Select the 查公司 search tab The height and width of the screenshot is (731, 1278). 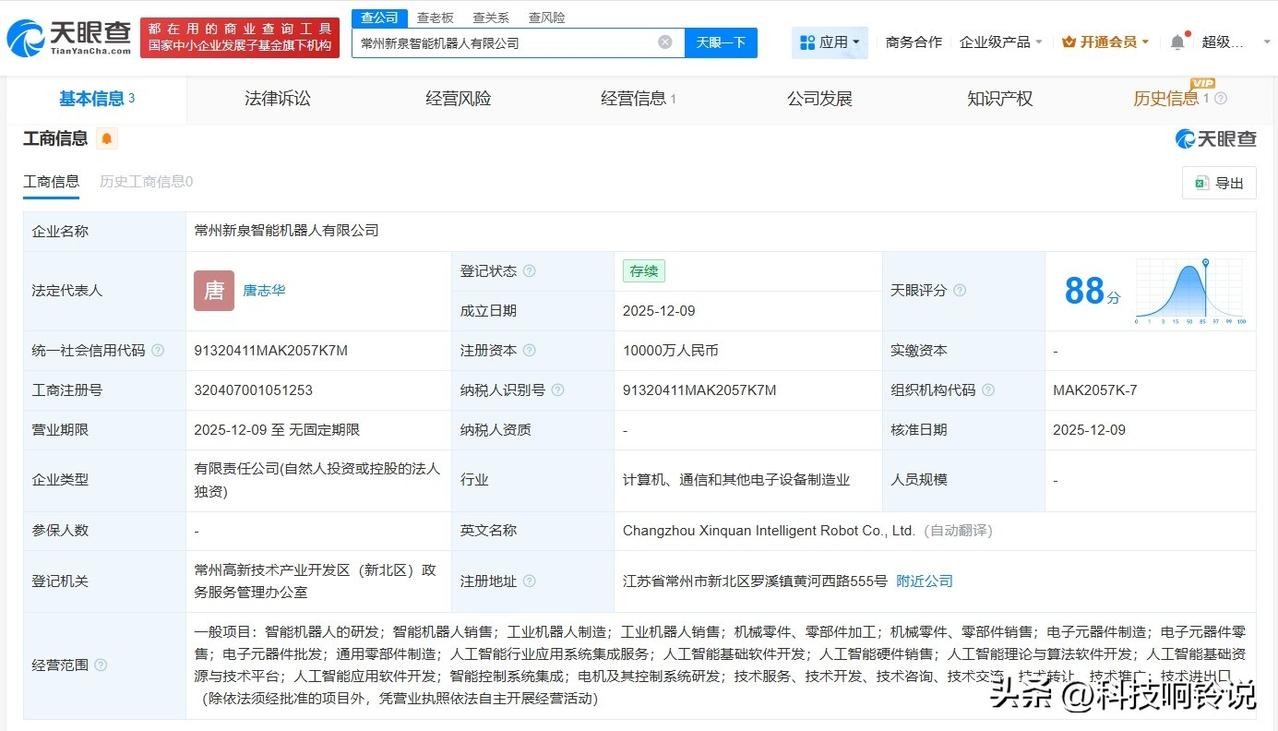[x=379, y=18]
